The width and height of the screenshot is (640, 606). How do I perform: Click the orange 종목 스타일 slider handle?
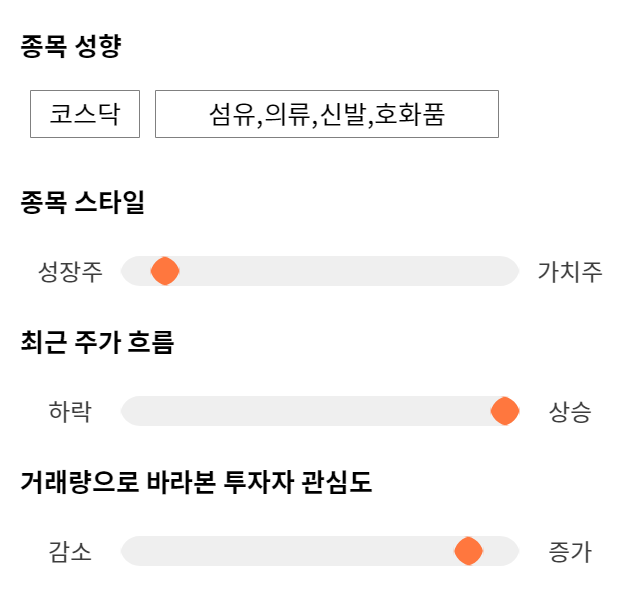[x=164, y=271]
